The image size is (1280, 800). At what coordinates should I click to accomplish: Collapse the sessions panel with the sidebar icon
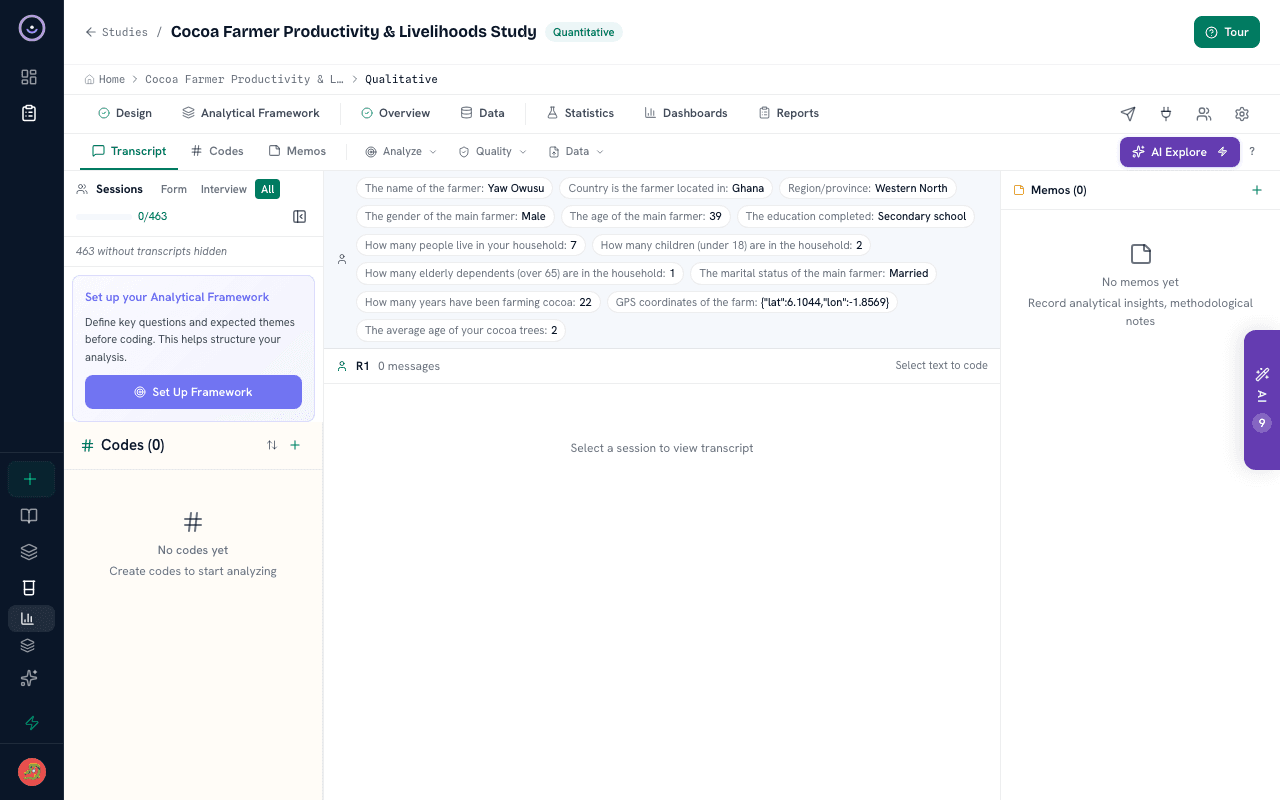299,217
